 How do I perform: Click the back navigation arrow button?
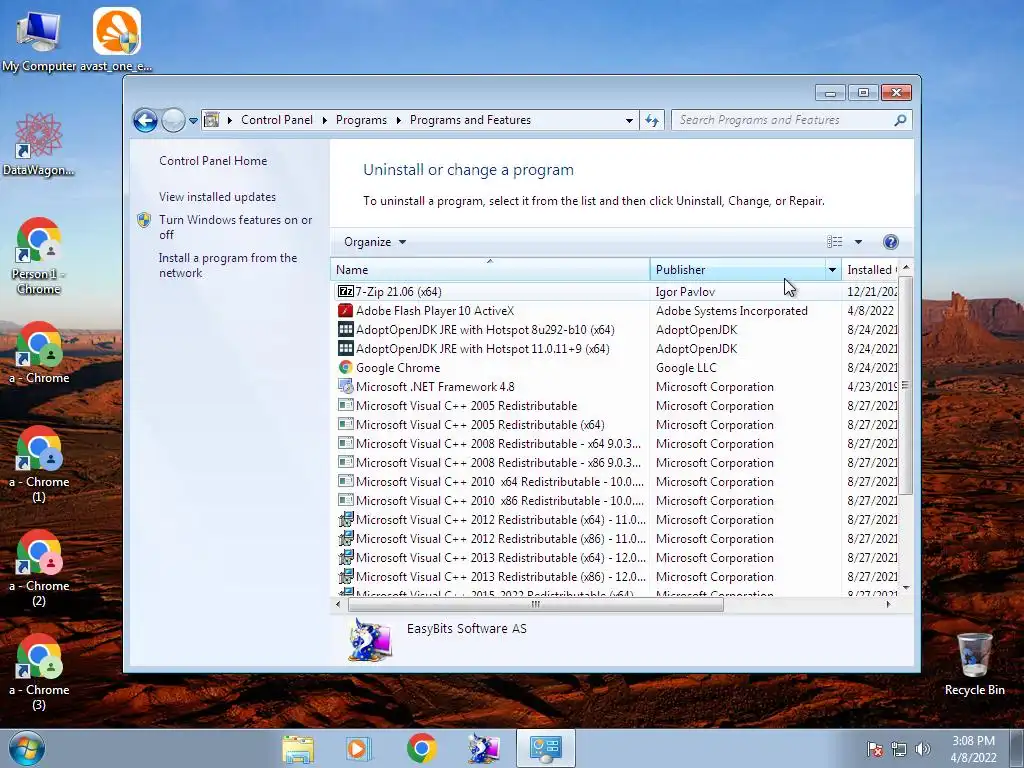pyautogui.click(x=145, y=120)
